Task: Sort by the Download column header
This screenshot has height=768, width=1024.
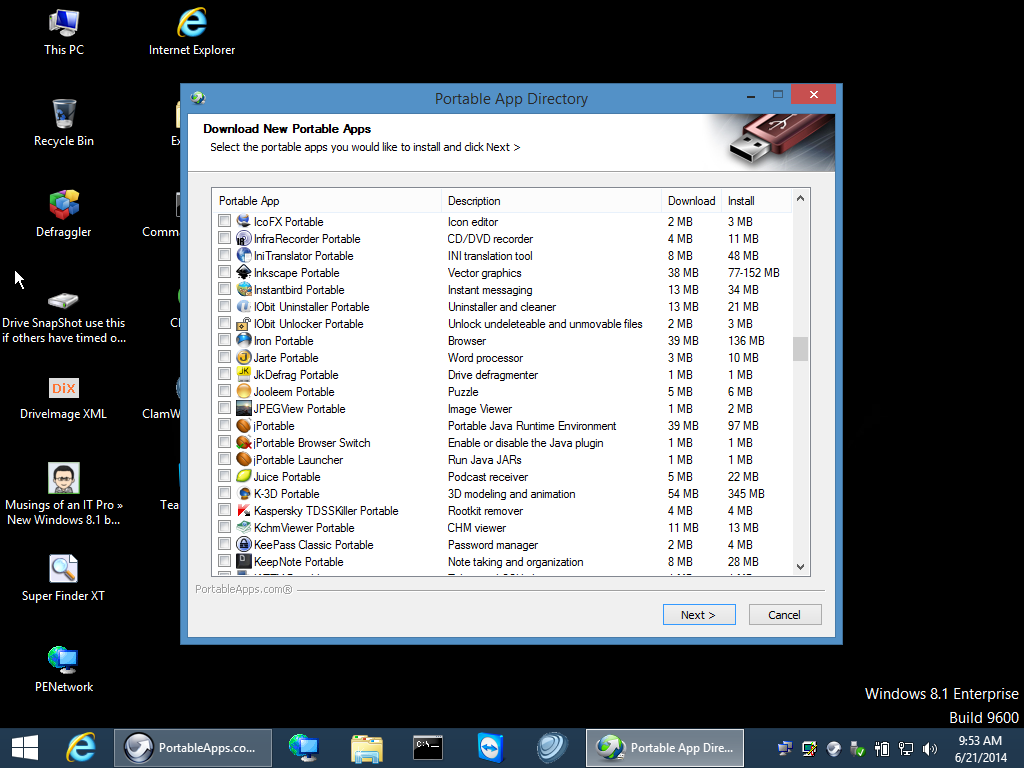Action: (x=692, y=200)
